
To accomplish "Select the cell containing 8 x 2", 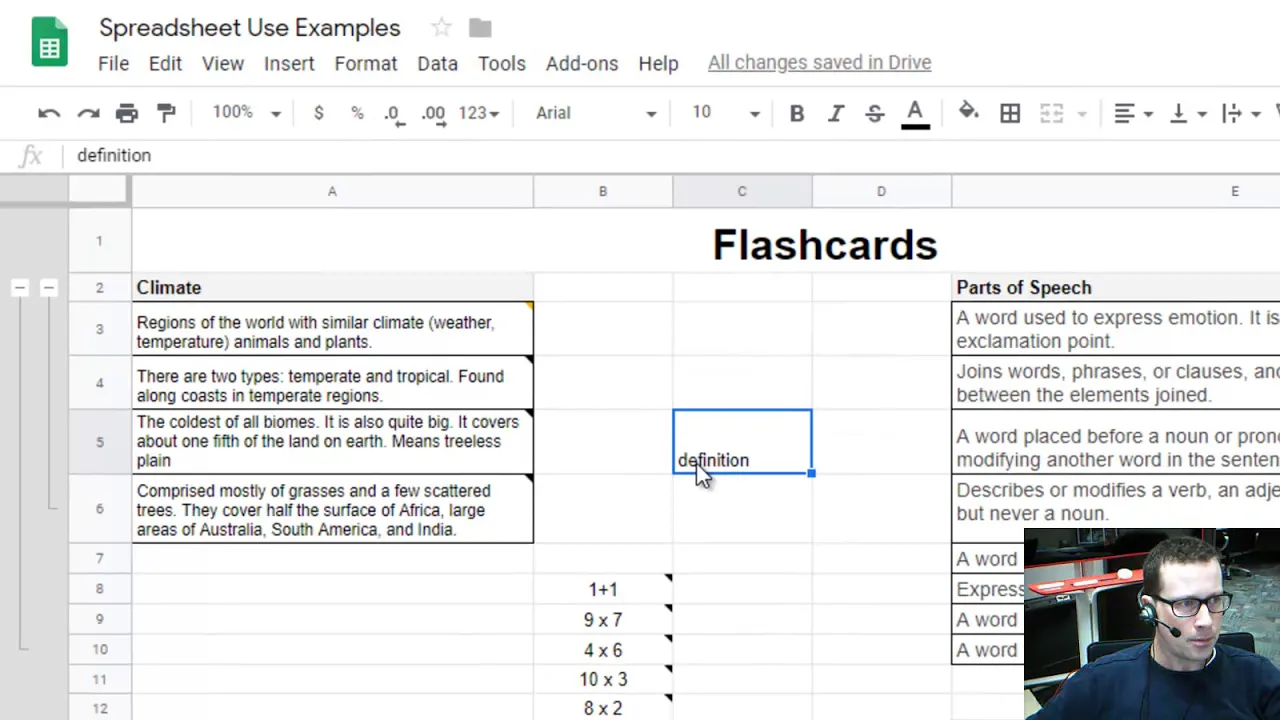I will point(603,708).
